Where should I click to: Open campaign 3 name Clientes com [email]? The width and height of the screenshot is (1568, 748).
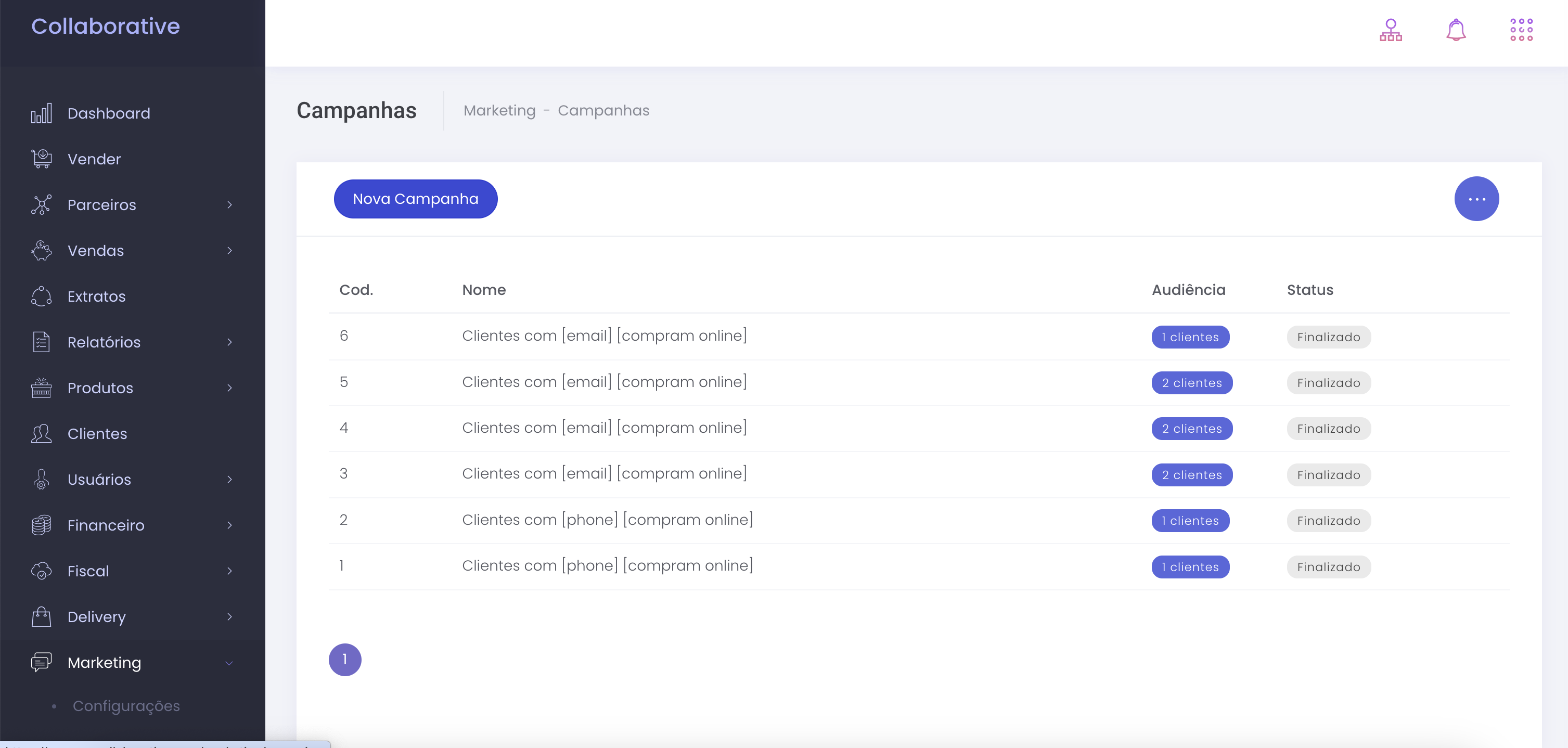[x=605, y=473]
